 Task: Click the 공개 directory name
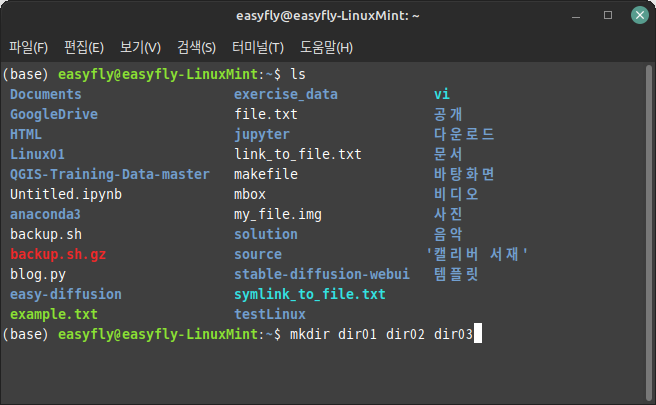click(x=448, y=114)
